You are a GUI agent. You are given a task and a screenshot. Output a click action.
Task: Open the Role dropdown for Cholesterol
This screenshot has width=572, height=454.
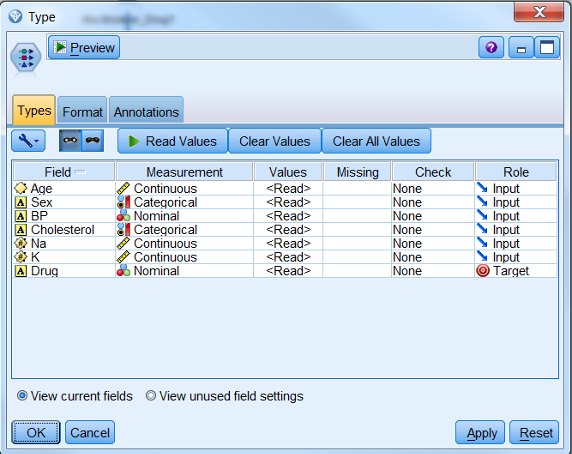[516, 230]
